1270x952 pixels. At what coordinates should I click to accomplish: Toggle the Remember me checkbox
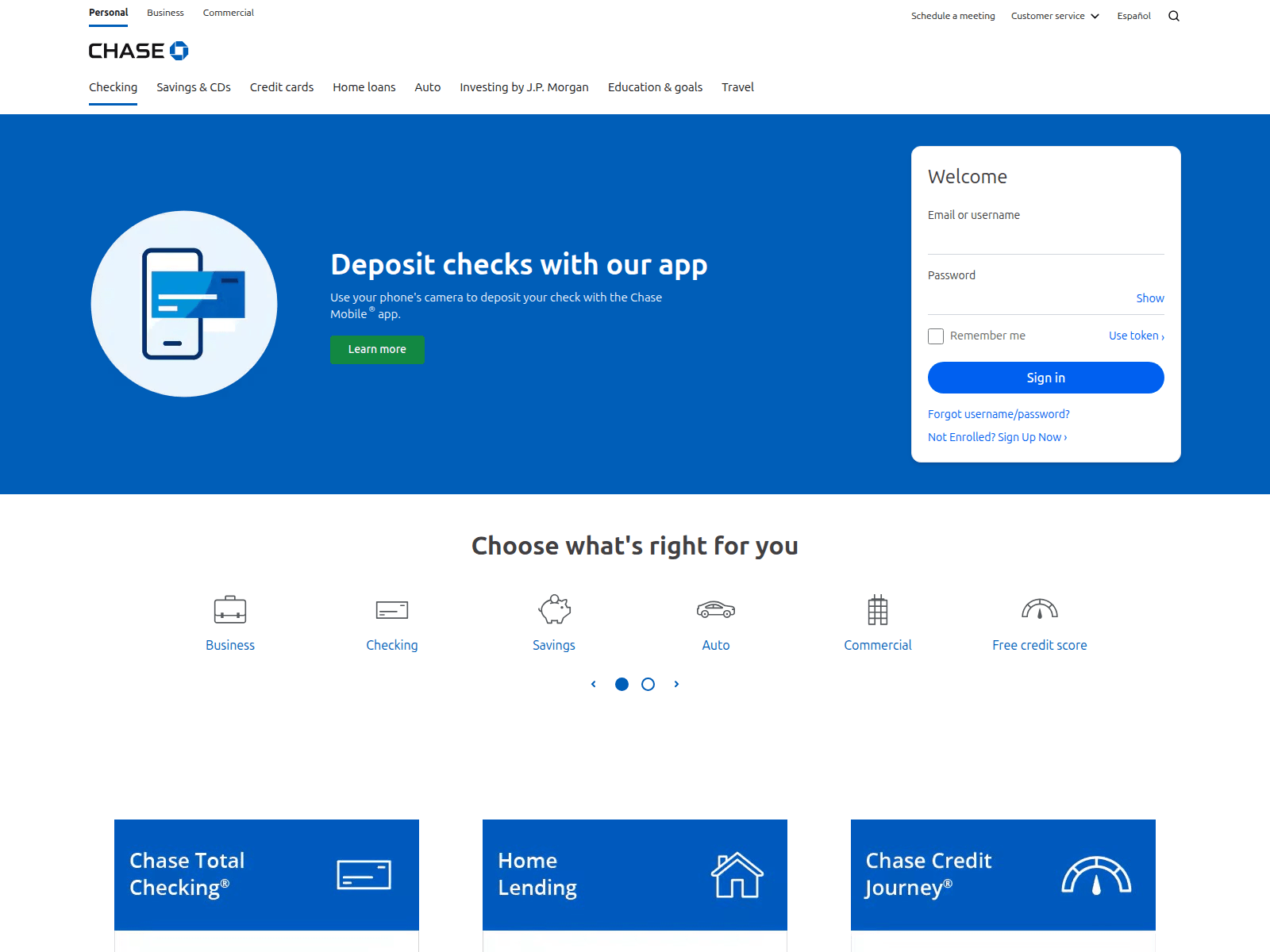click(x=936, y=336)
